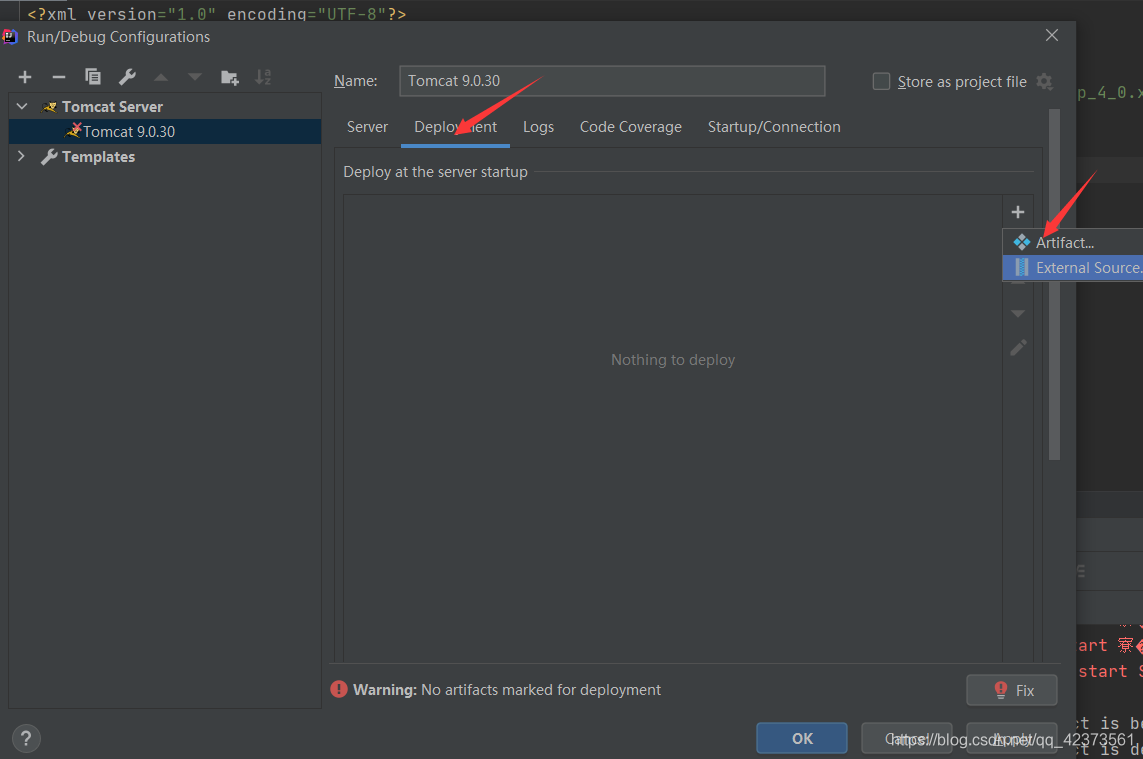The image size is (1143, 759).
Task: Click the Warning: No artifacts marked text
Action: [507, 690]
